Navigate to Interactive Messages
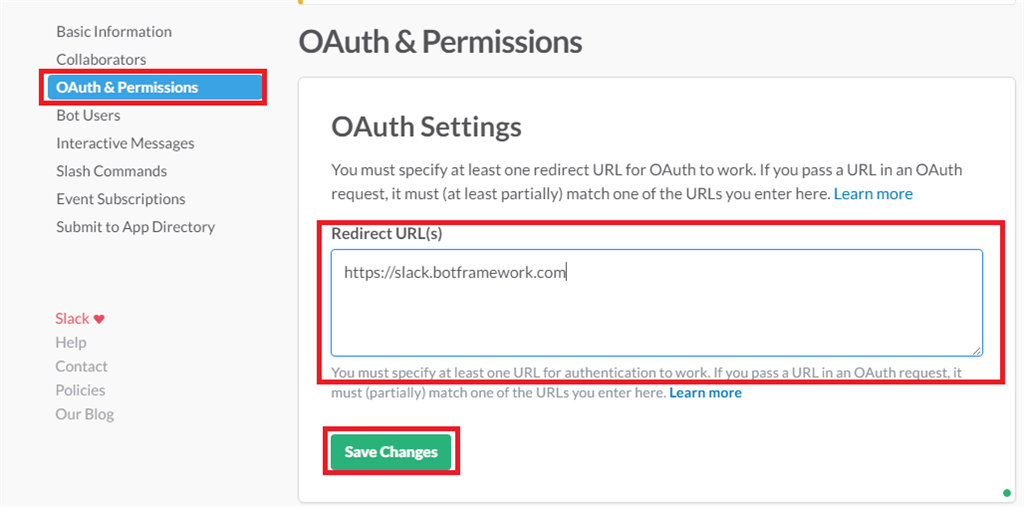 point(125,144)
